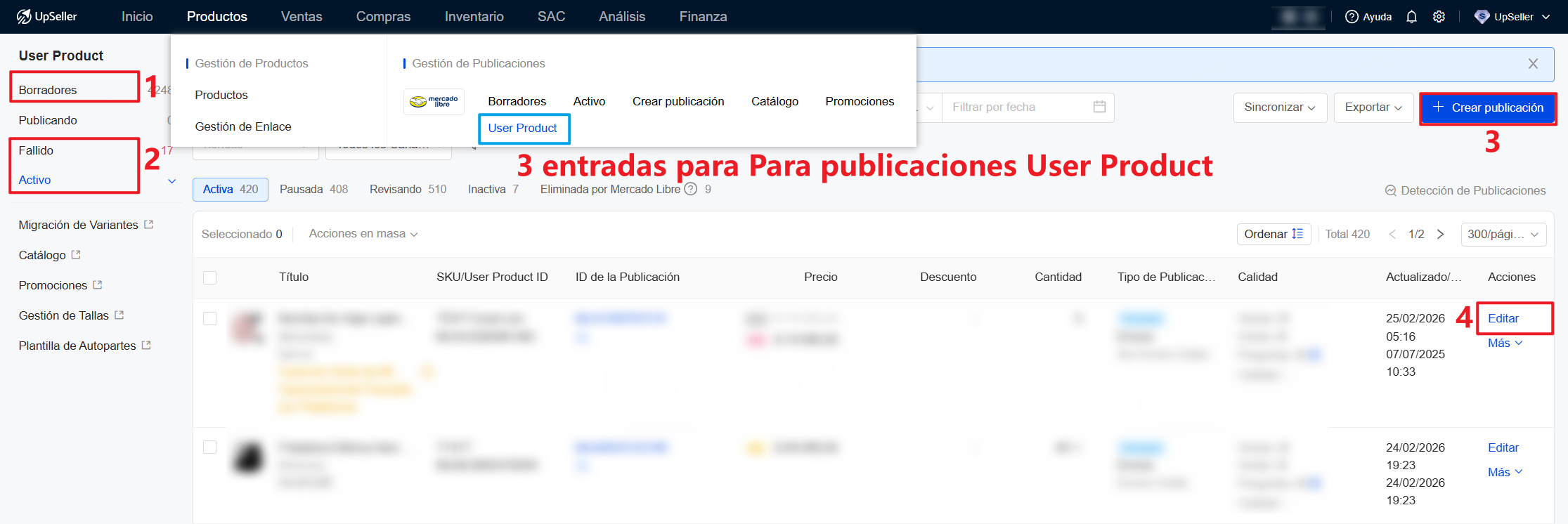Open the Finanza menu
Image resolution: width=1568 pixels, height=524 pixels.
click(x=703, y=16)
